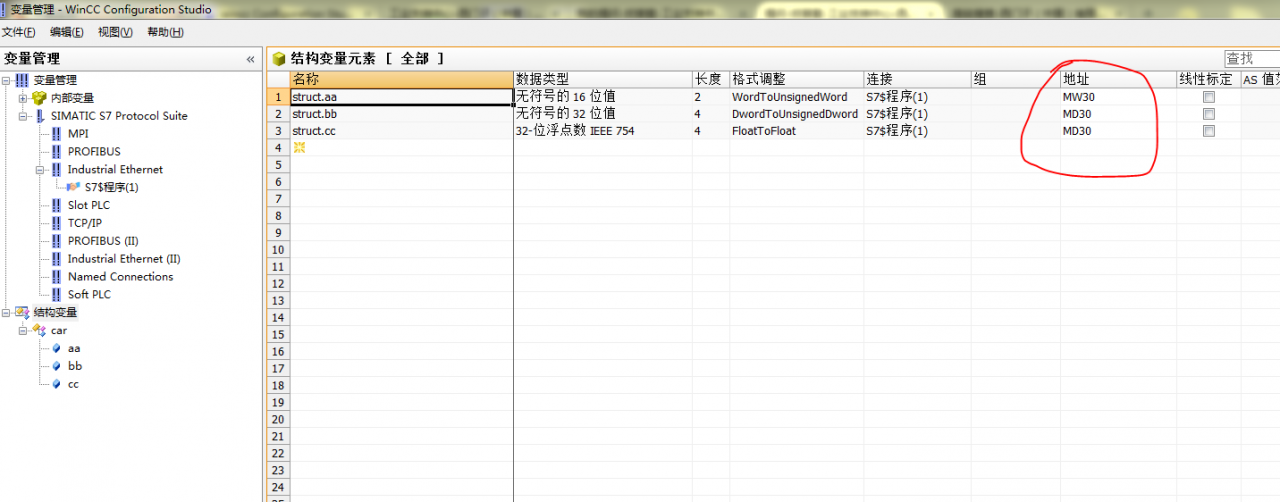1280x502 pixels.
Task: Check 线性标定 checkbox for struct.cc
Action: [x=1209, y=131]
